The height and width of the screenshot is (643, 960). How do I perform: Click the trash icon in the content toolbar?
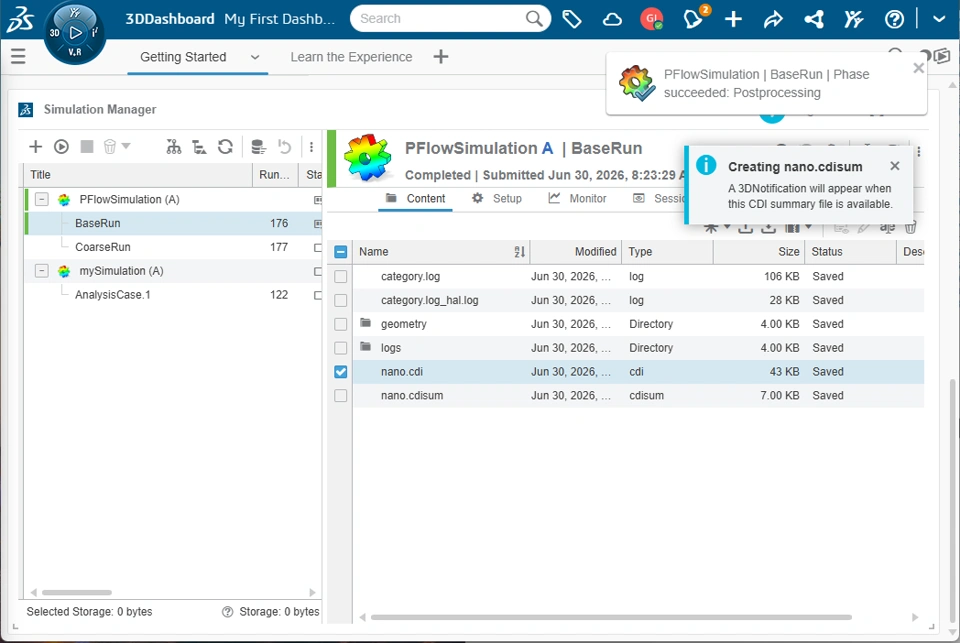pos(910,228)
